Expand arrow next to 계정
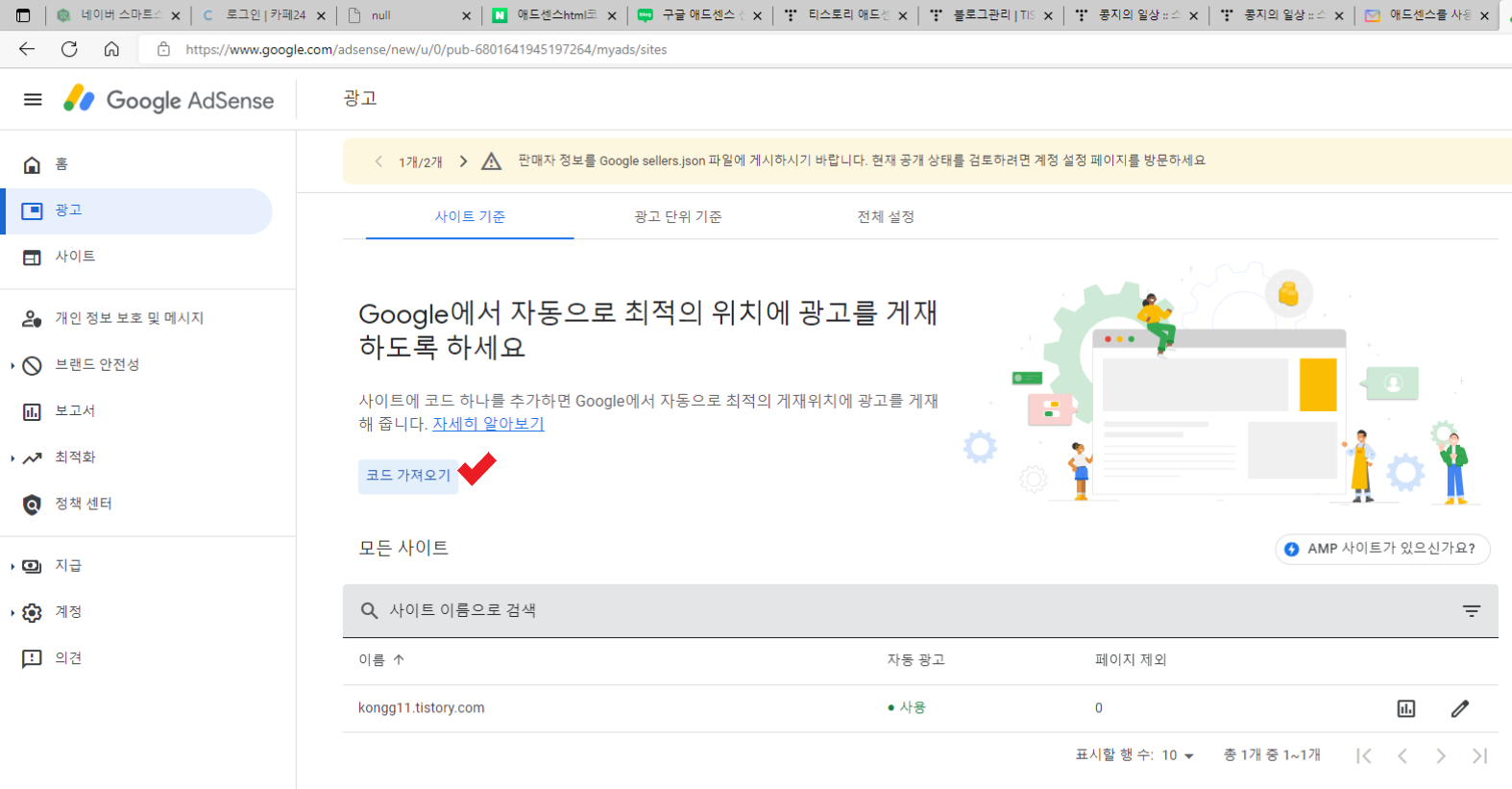The width and height of the screenshot is (1512, 789). coord(12,612)
